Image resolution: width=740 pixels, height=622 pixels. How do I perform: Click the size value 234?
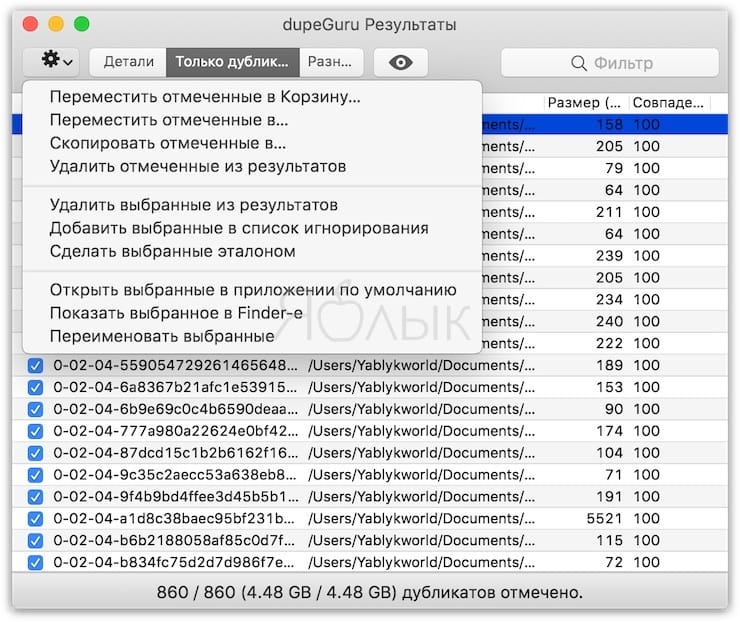click(x=609, y=299)
